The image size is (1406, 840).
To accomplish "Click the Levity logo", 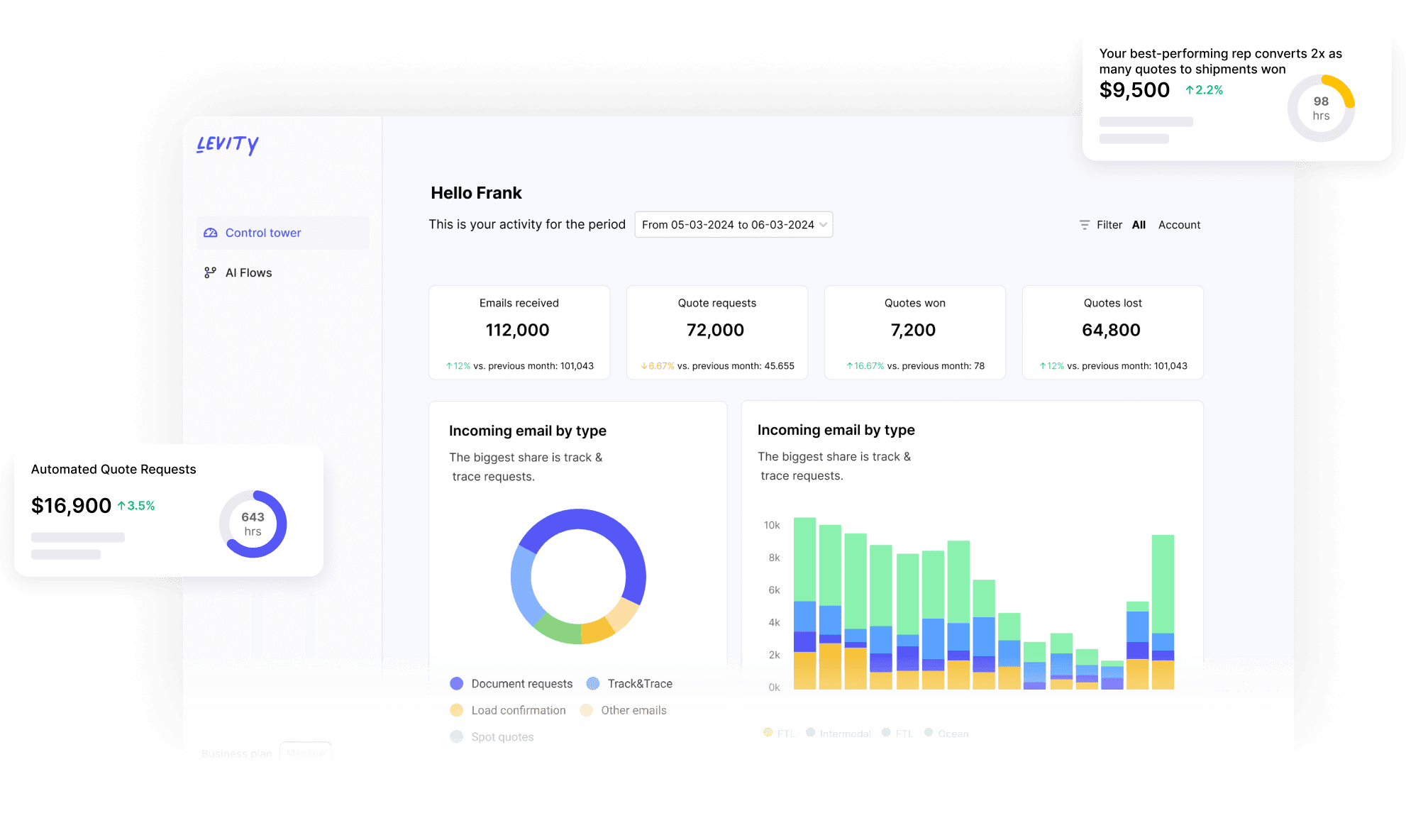I will point(227,144).
